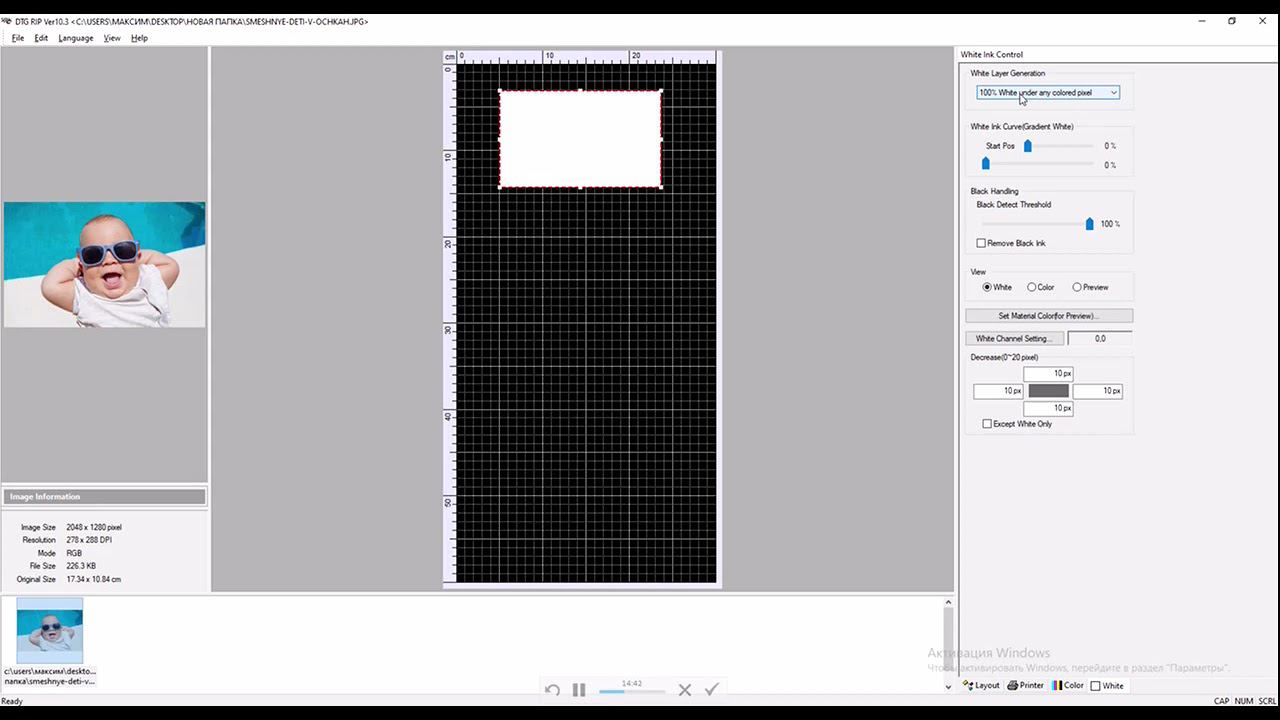Image resolution: width=1280 pixels, height=720 pixels.
Task: Enable the Remove Black Ink checkbox
Action: [x=982, y=243]
